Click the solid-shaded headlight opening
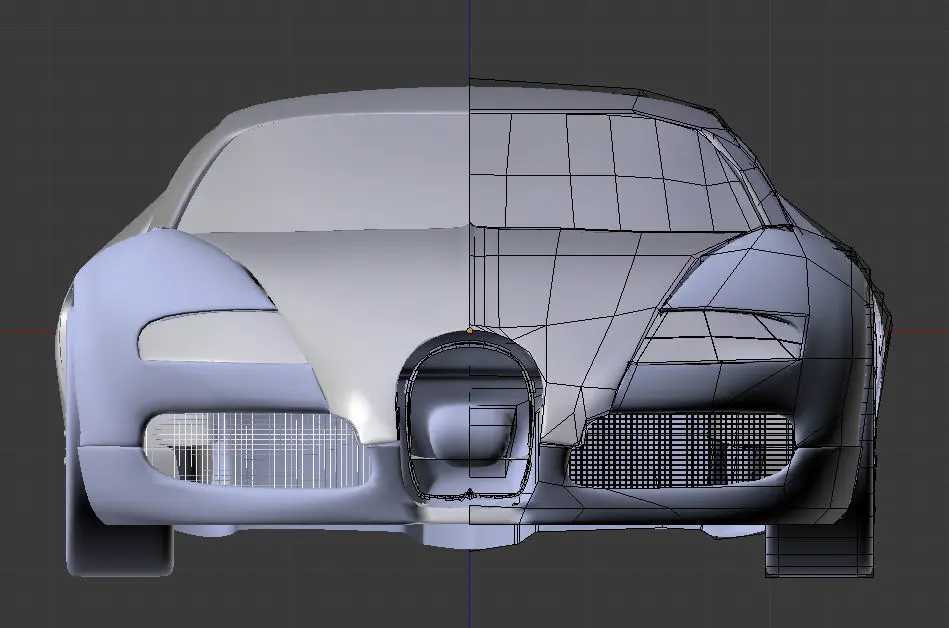The image size is (949, 628). 224,337
